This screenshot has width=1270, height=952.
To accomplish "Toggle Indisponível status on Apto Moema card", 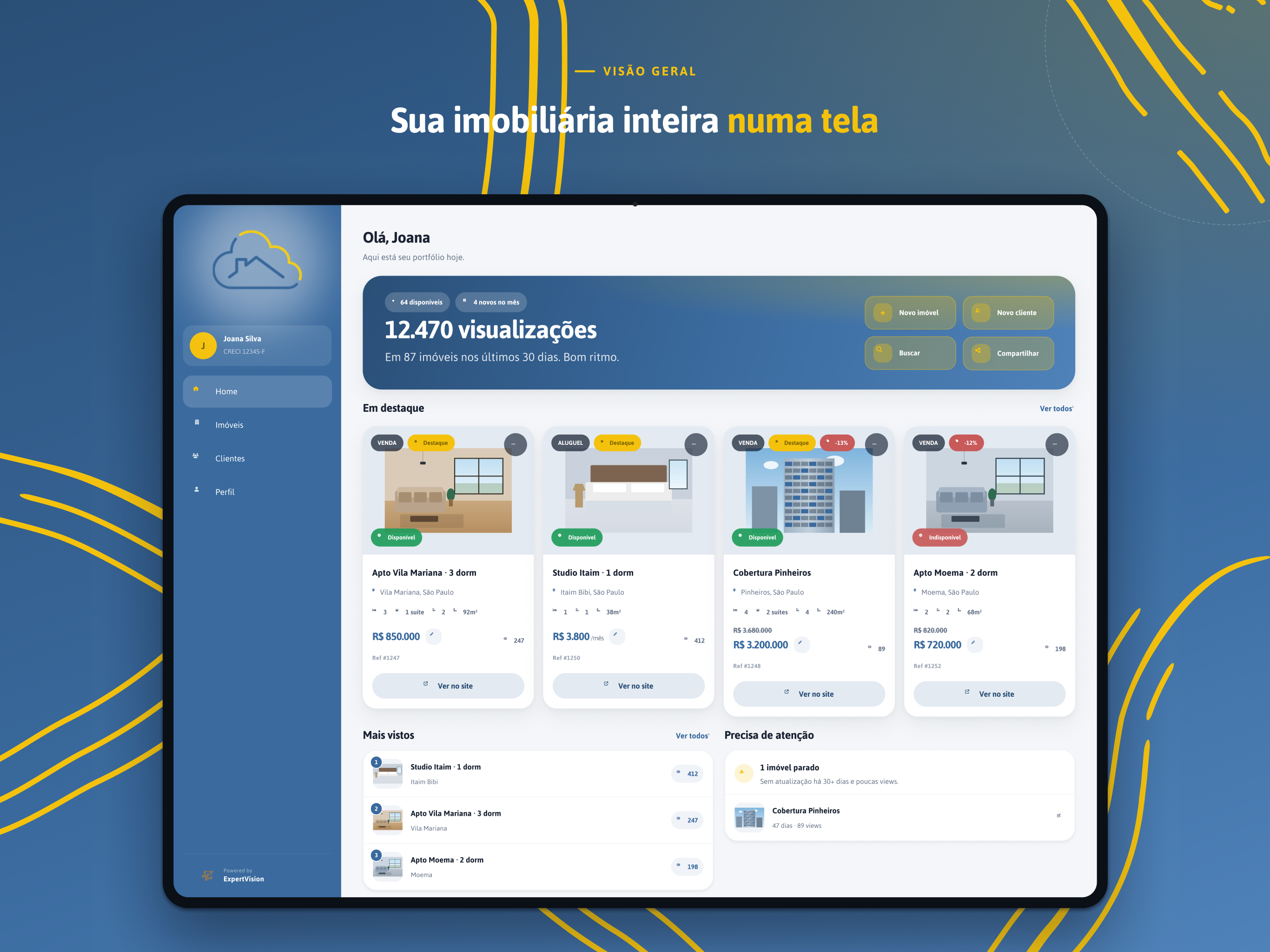I will (x=940, y=537).
